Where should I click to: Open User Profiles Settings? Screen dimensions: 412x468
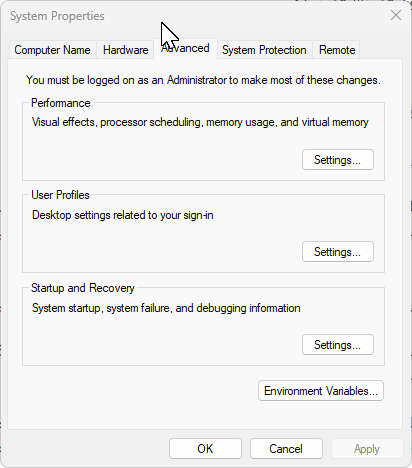(x=338, y=252)
